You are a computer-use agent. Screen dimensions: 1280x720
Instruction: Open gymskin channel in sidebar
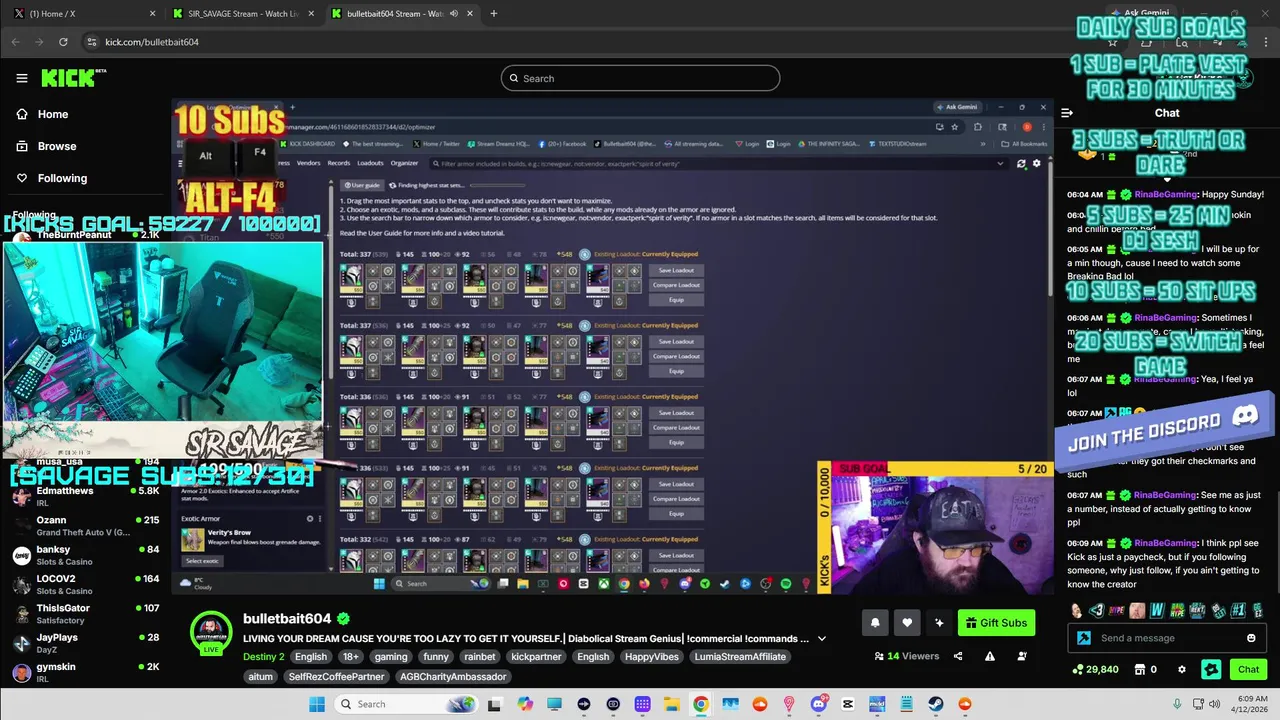pos(85,672)
